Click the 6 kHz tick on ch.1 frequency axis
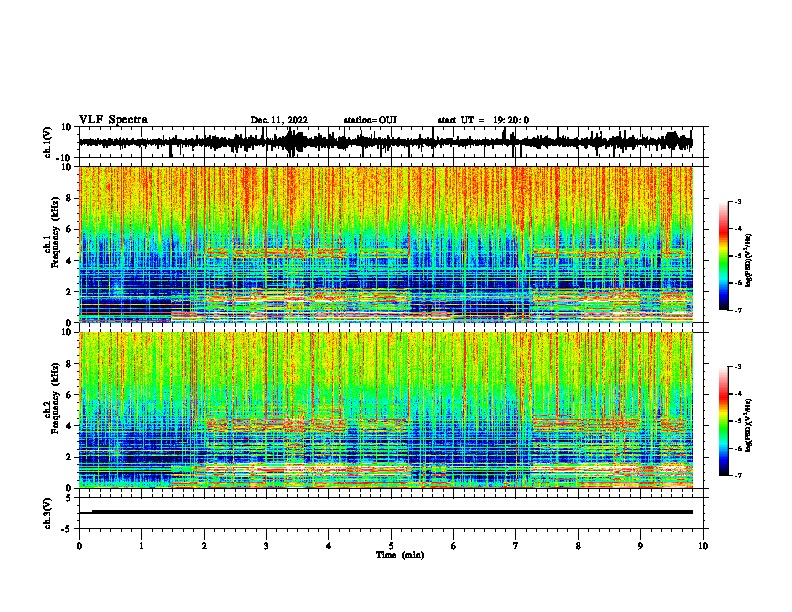The width and height of the screenshot is (792, 612). tap(69, 230)
